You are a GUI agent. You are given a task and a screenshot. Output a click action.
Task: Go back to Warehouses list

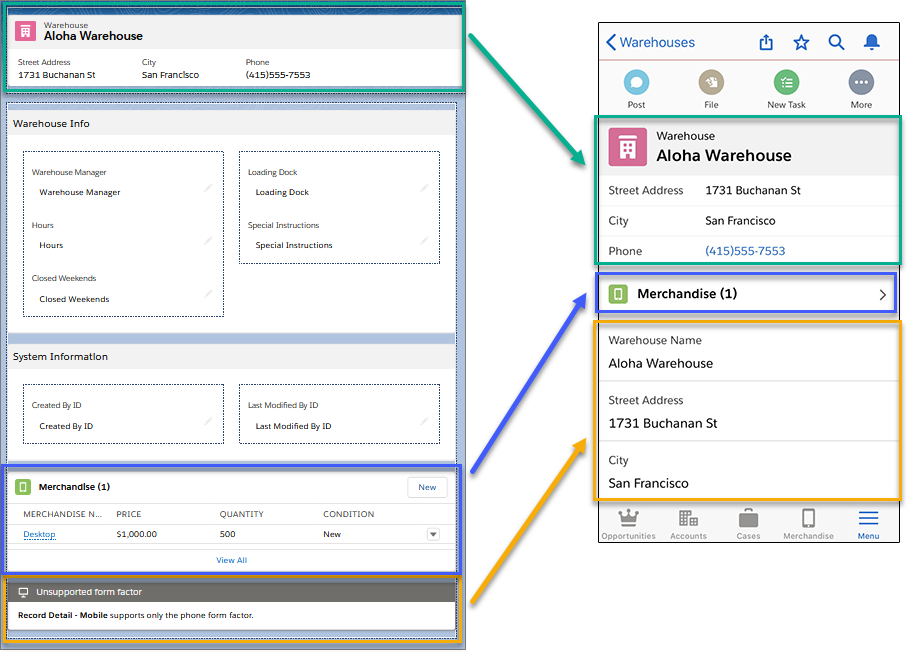click(650, 42)
